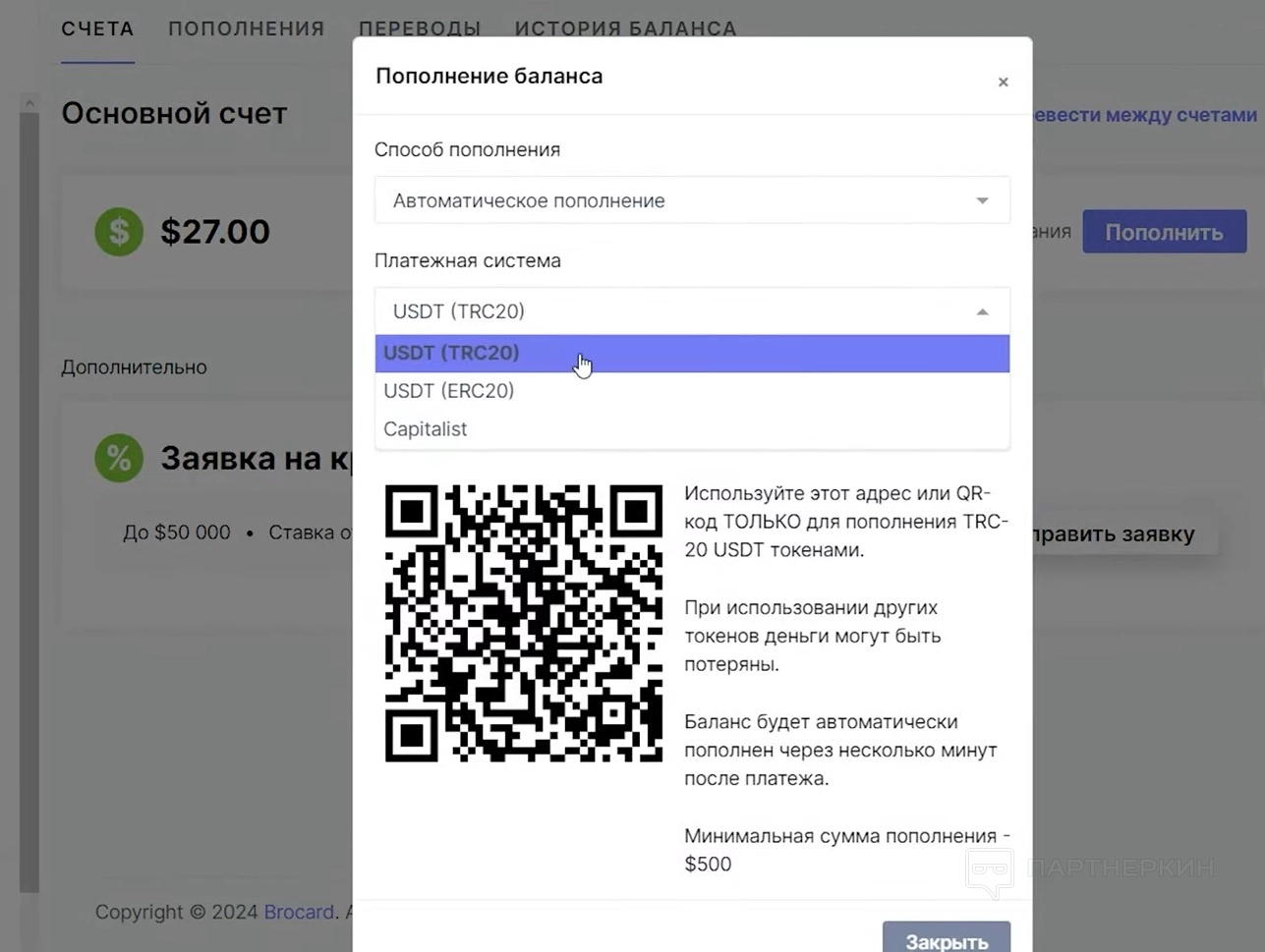Viewport: 1265px width, 952px height.
Task: Select USDT (TRC20) option in list
Action: (x=452, y=353)
